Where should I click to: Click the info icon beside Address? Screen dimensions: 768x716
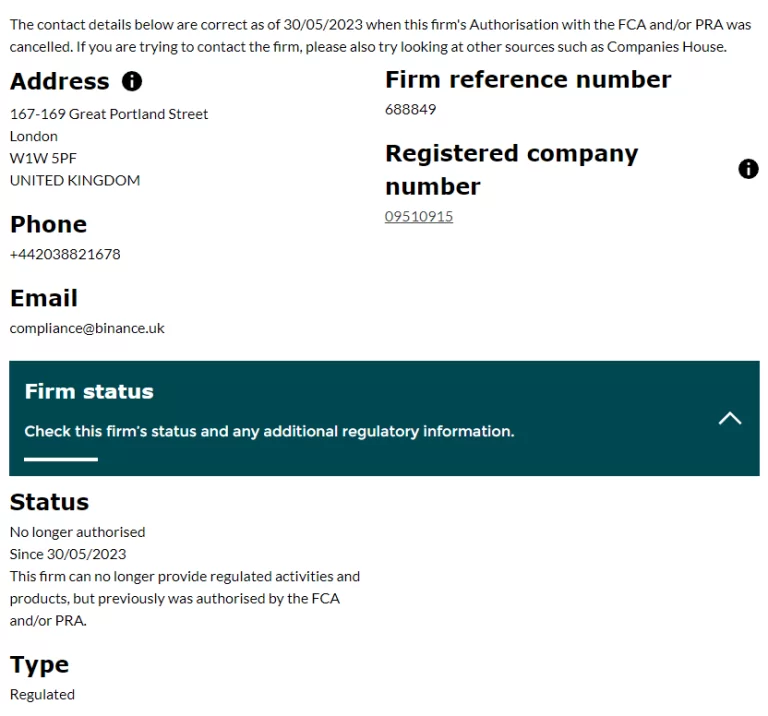pyautogui.click(x=132, y=82)
